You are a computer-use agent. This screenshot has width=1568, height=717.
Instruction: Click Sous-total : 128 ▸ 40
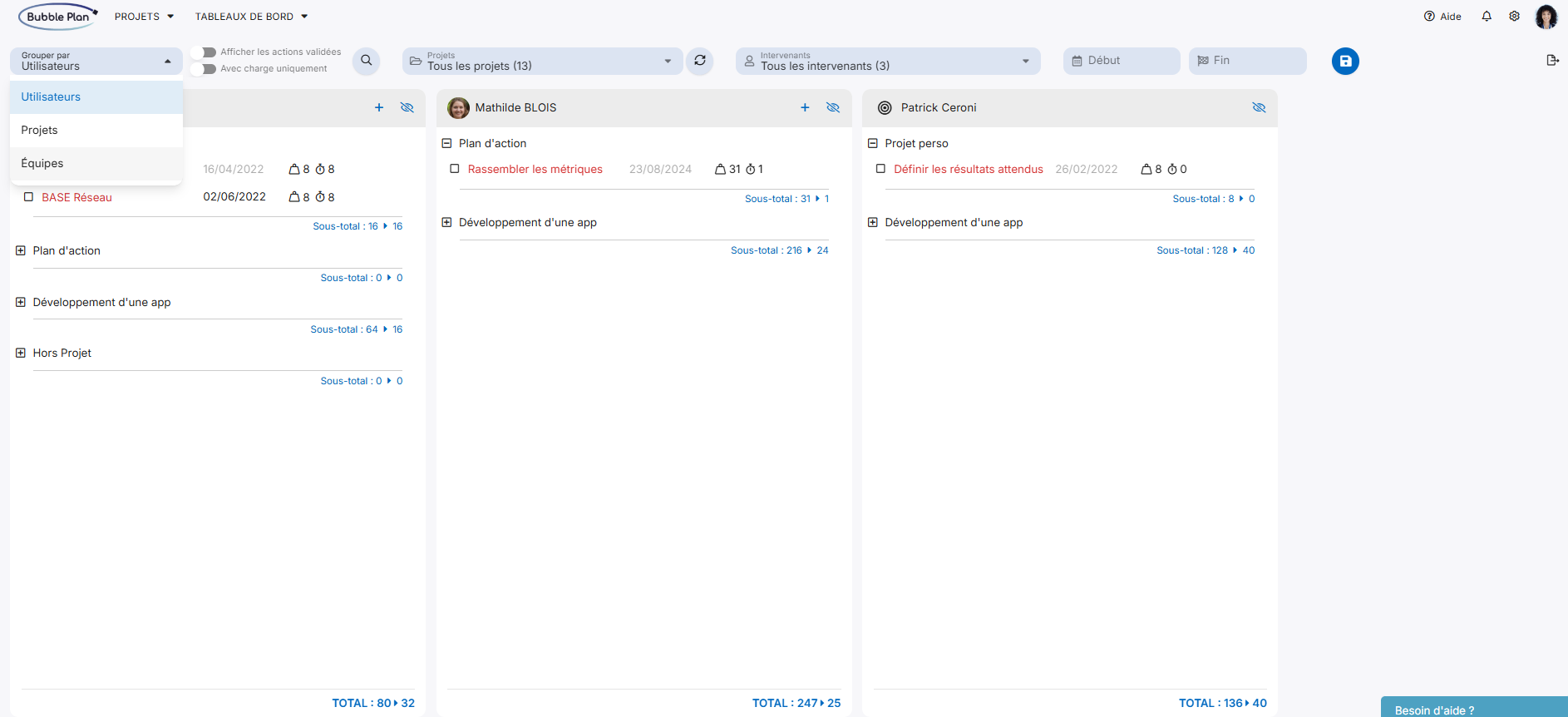click(x=1206, y=250)
